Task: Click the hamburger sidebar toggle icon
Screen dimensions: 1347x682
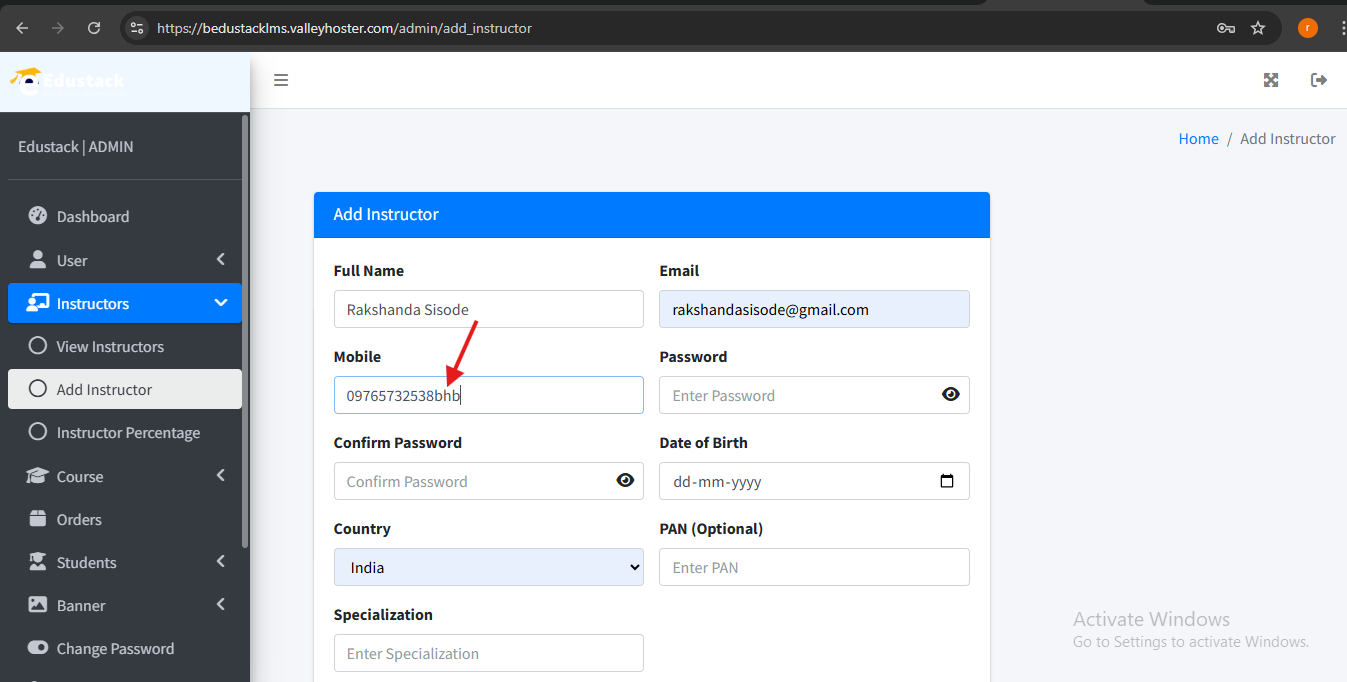Action: coord(281,80)
